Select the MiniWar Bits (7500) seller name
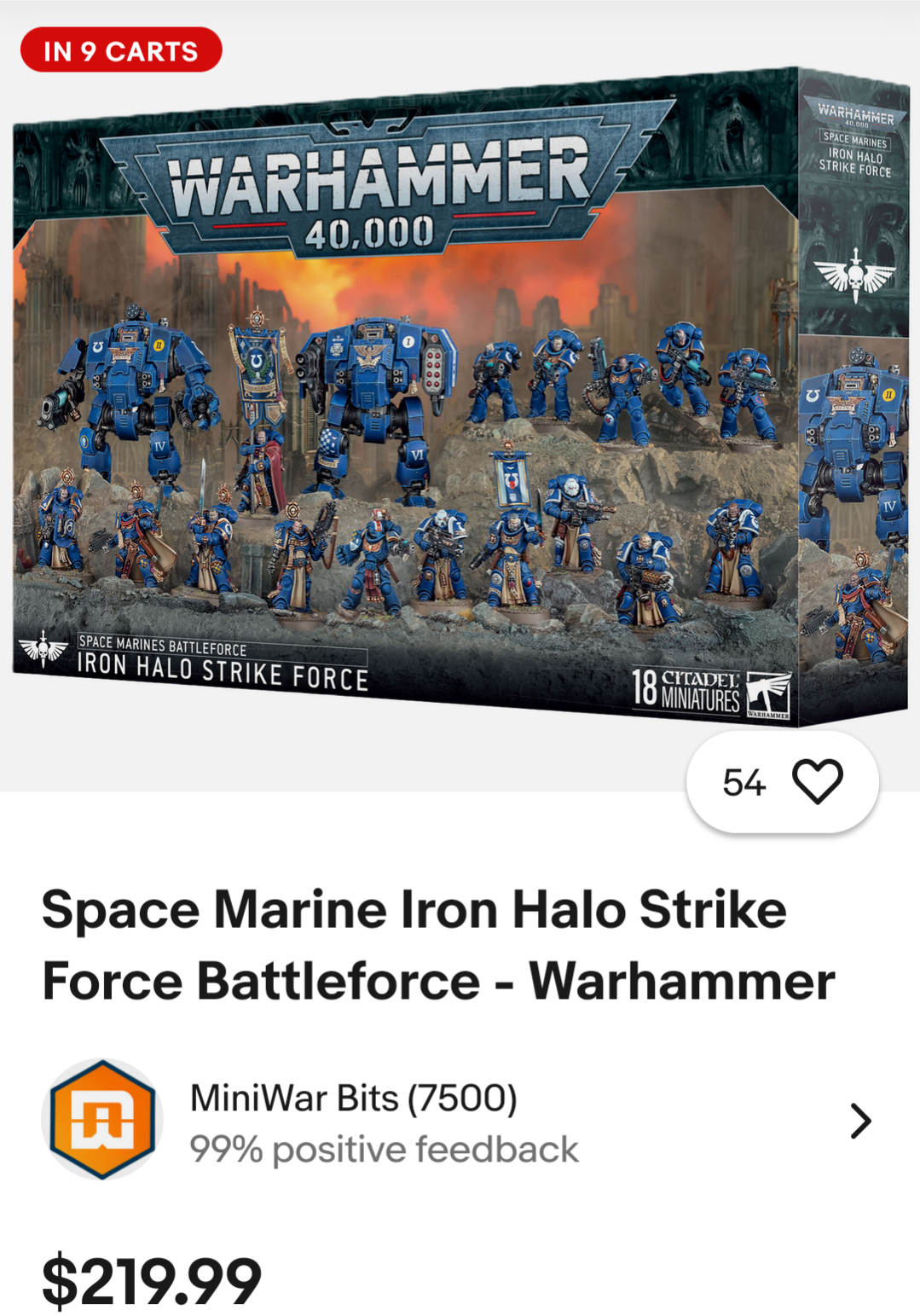Image resolution: width=920 pixels, height=1316 pixels. coord(353,1098)
